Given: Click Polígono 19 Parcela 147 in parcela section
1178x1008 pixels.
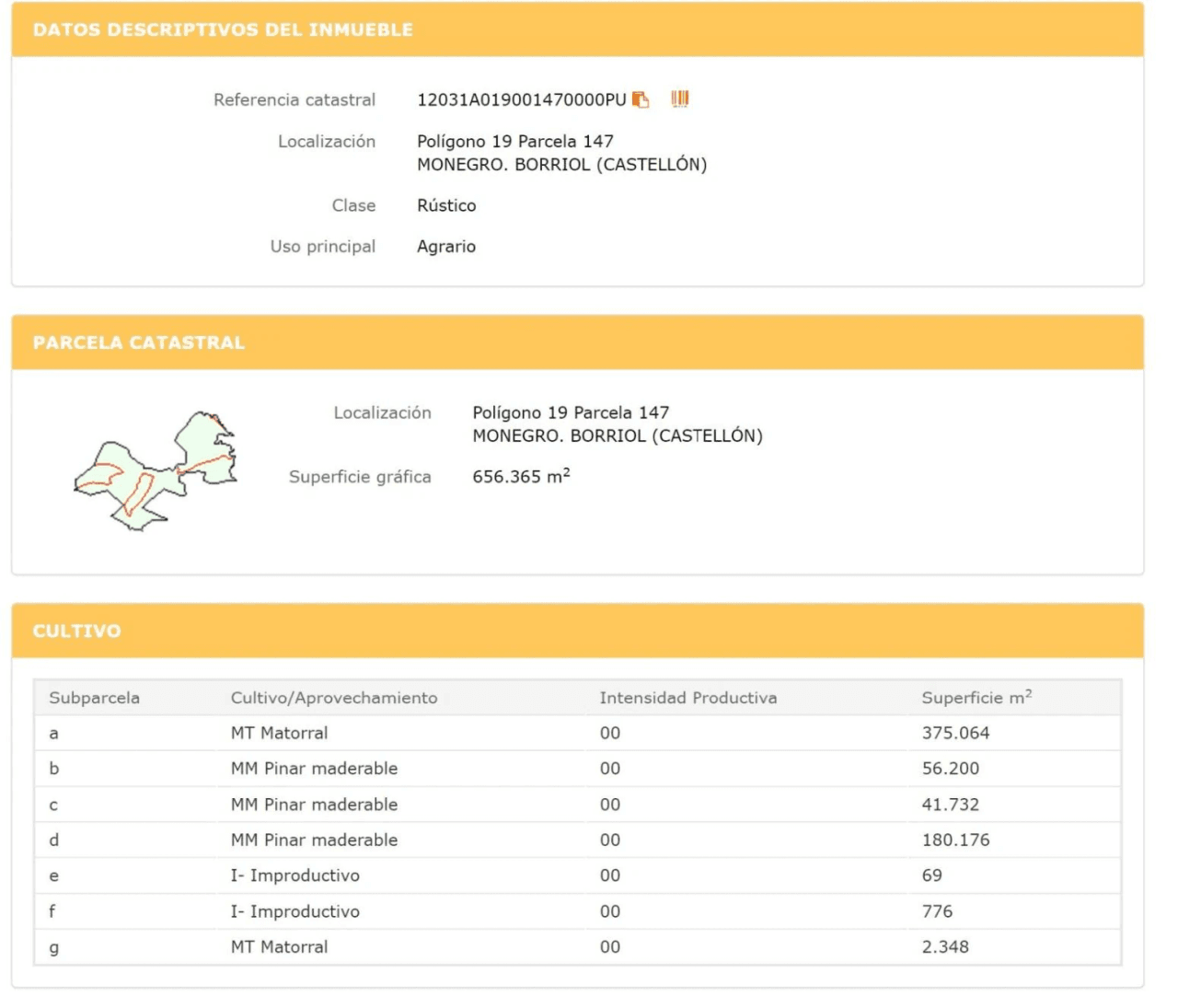Looking at the screenshot, I should coord(571,412).
